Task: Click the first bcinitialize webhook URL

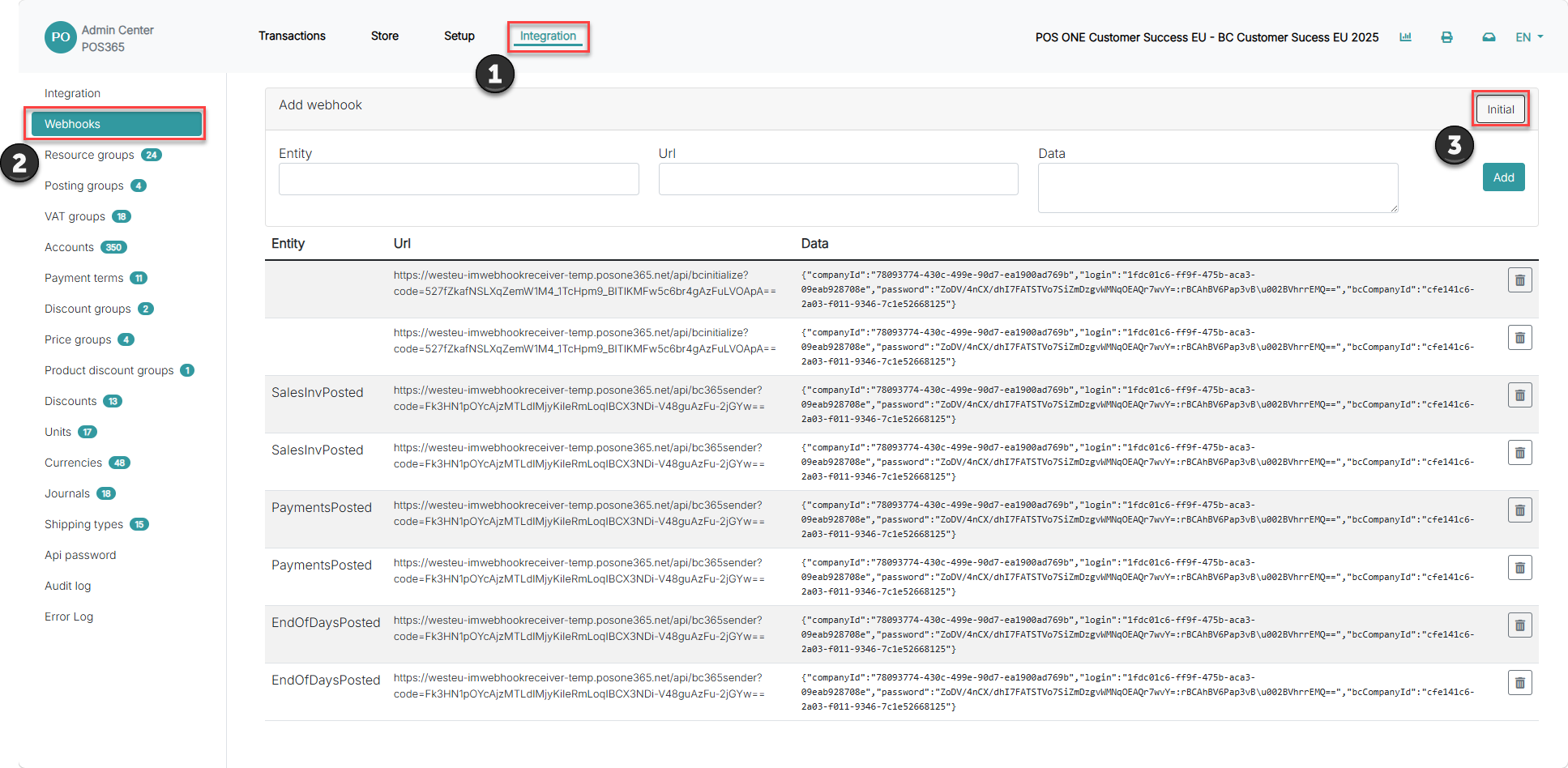Action: (584, 283)
